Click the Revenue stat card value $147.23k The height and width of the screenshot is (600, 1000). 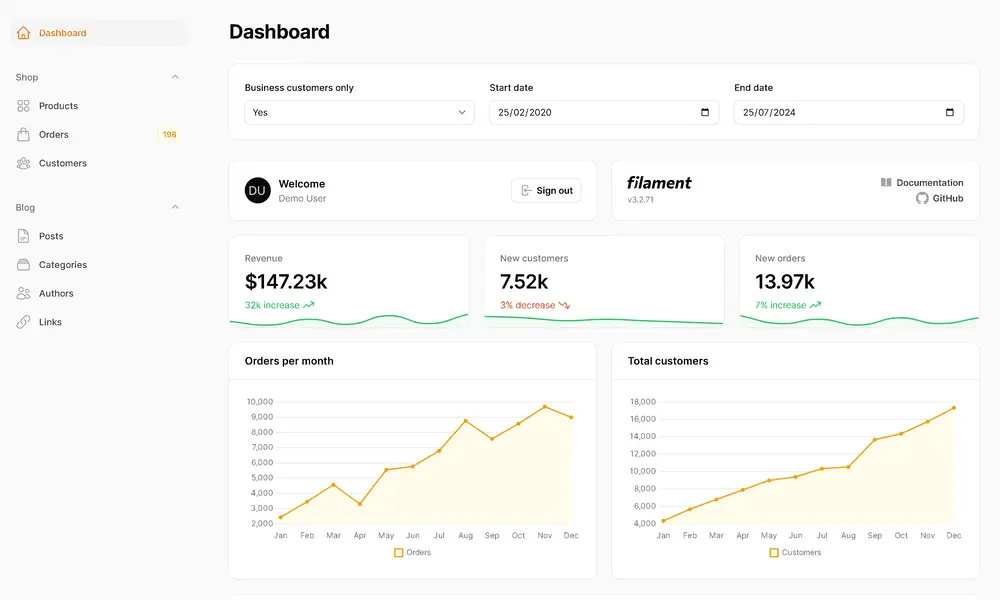286,281
